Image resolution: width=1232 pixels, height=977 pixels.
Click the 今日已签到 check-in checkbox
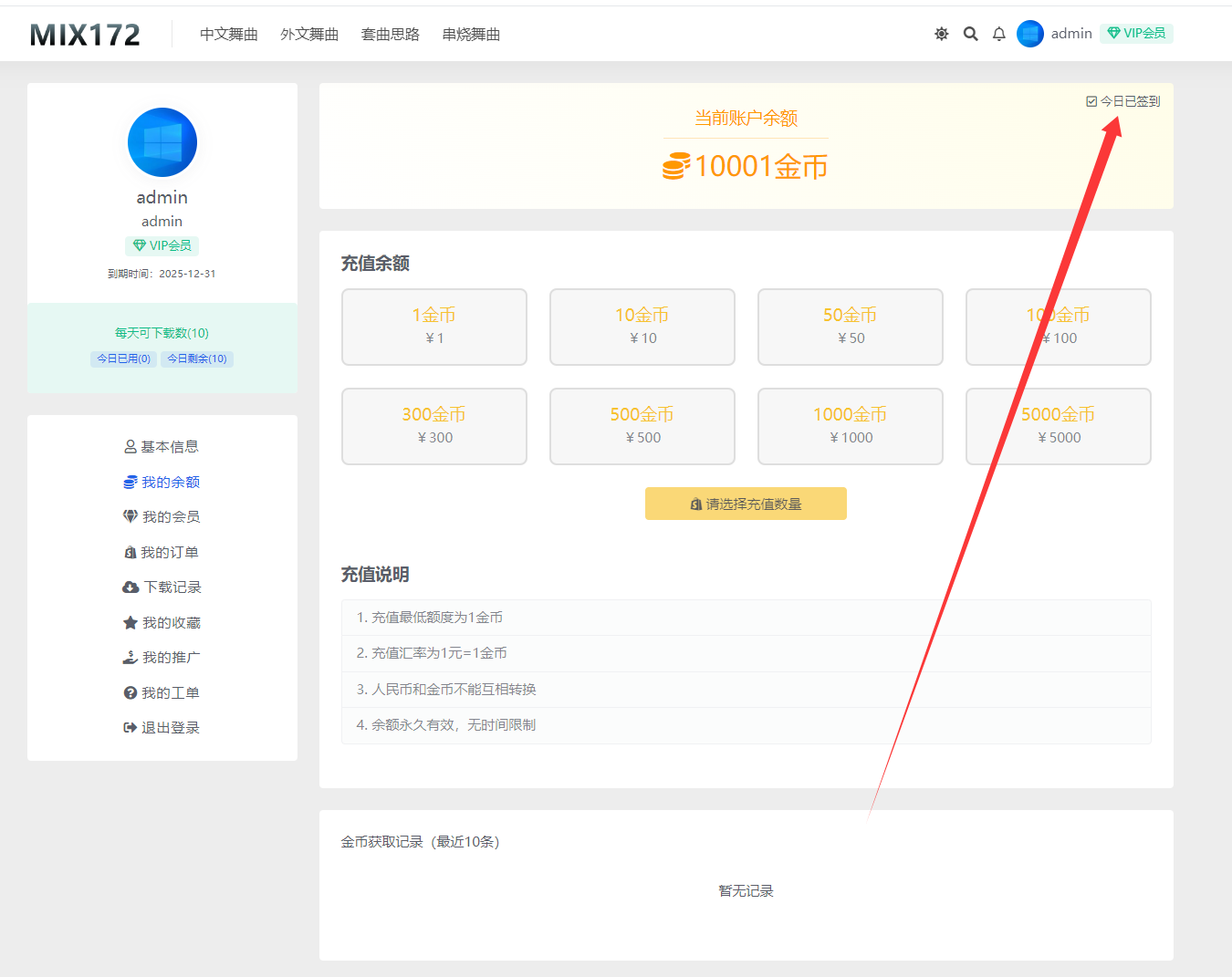[1092, 101]
